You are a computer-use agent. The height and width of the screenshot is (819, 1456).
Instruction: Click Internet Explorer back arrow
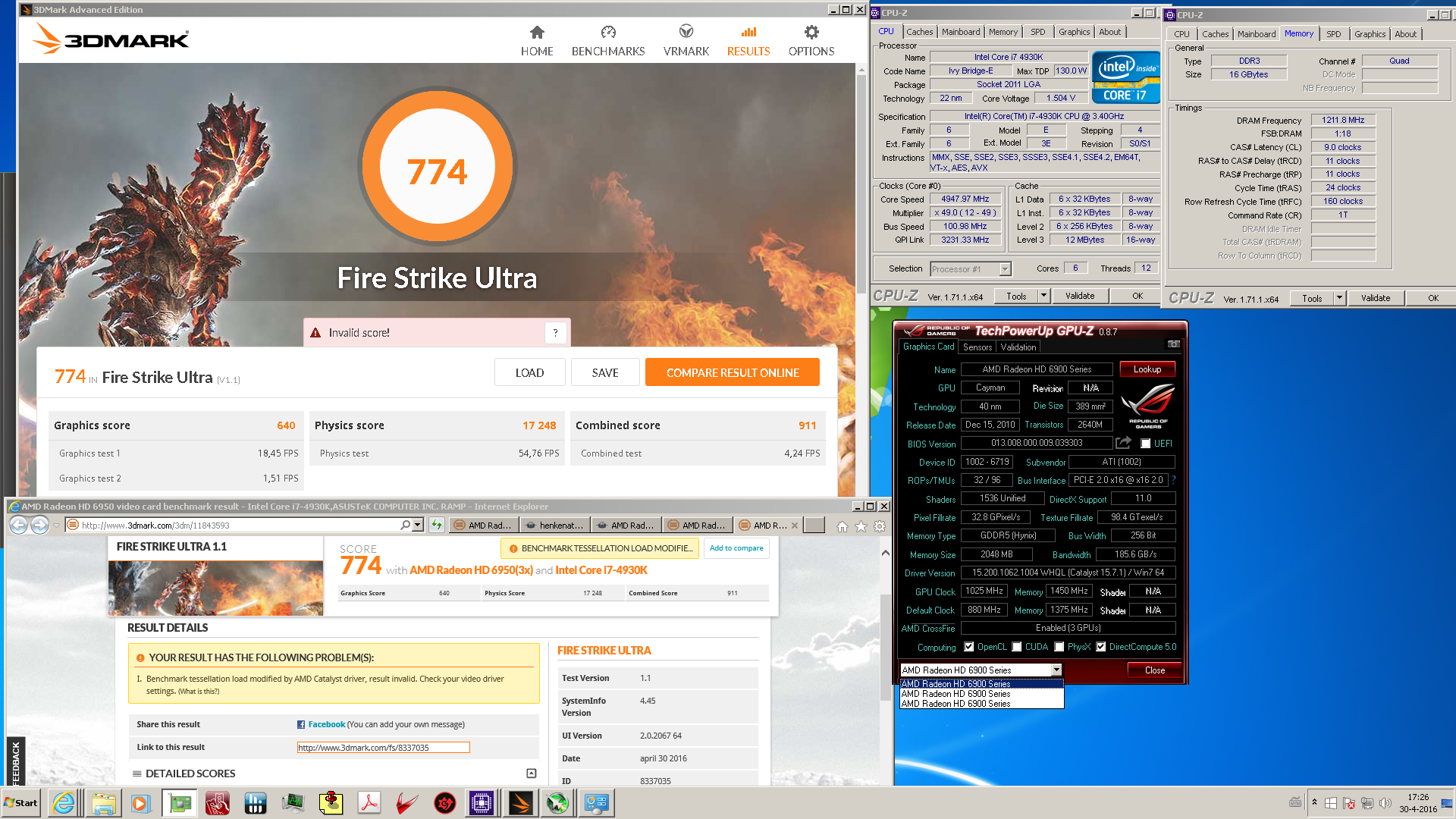(x=19, y=525)
